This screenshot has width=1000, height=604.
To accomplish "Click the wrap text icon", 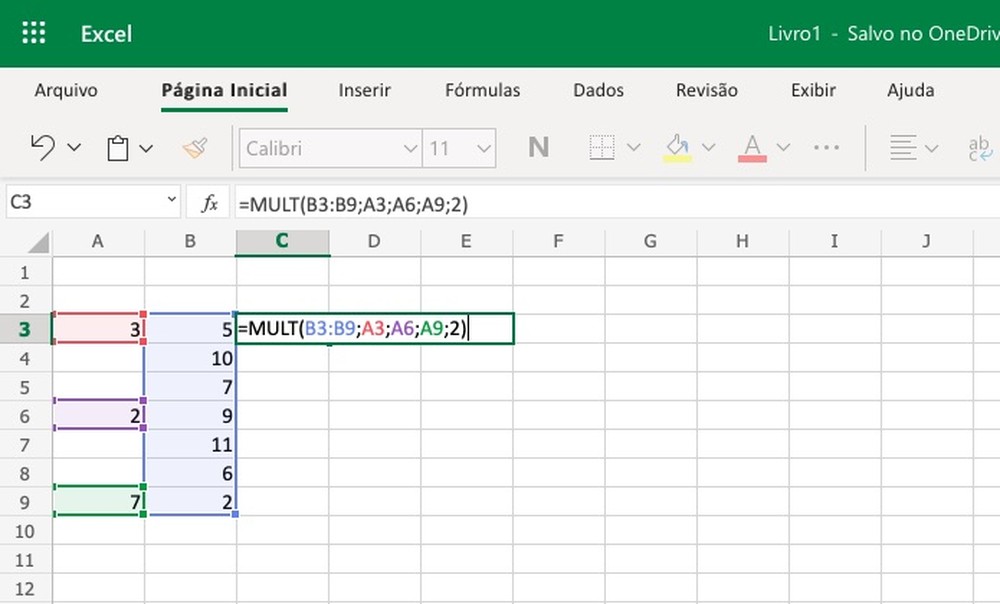I will point(978,147).
